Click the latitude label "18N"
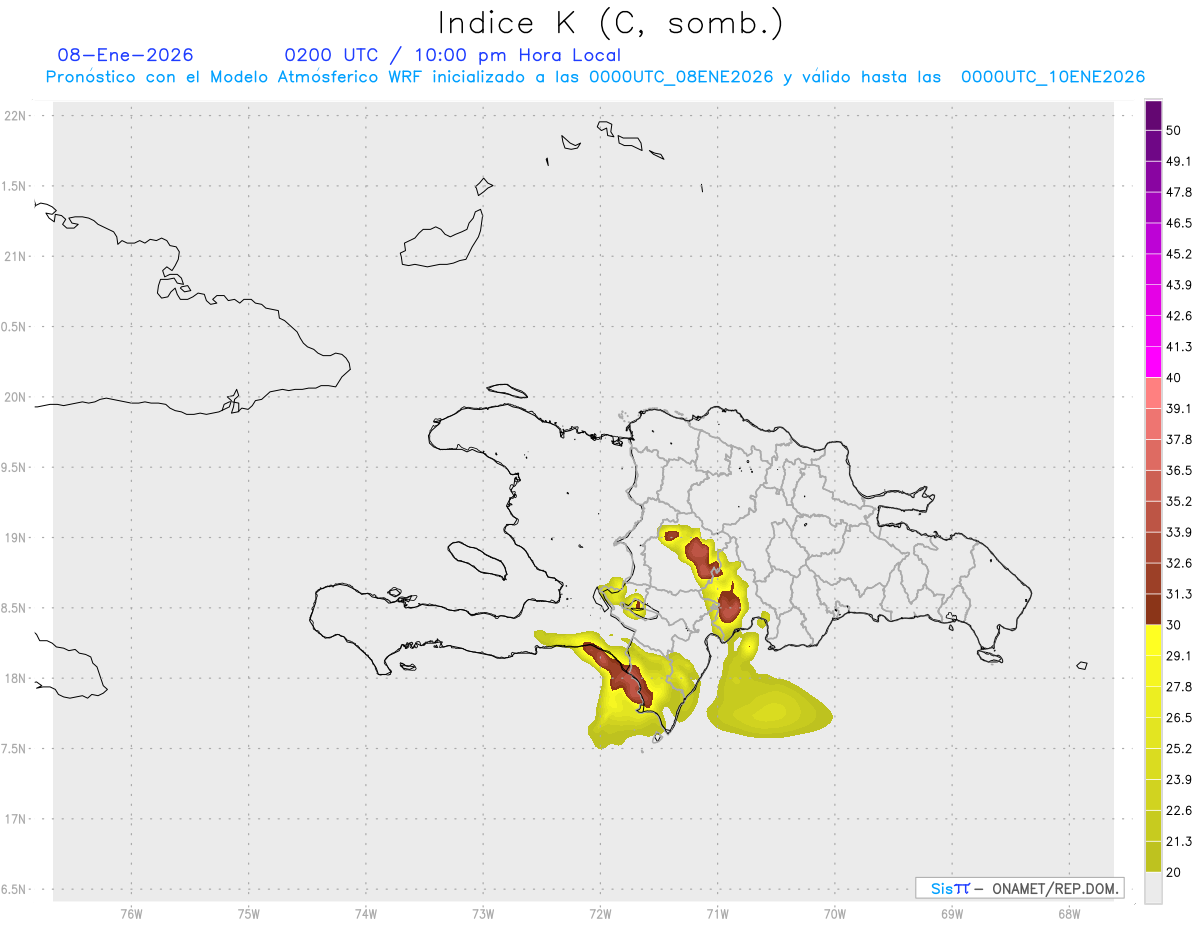The image size is (1200, 927). coord(16,678)
